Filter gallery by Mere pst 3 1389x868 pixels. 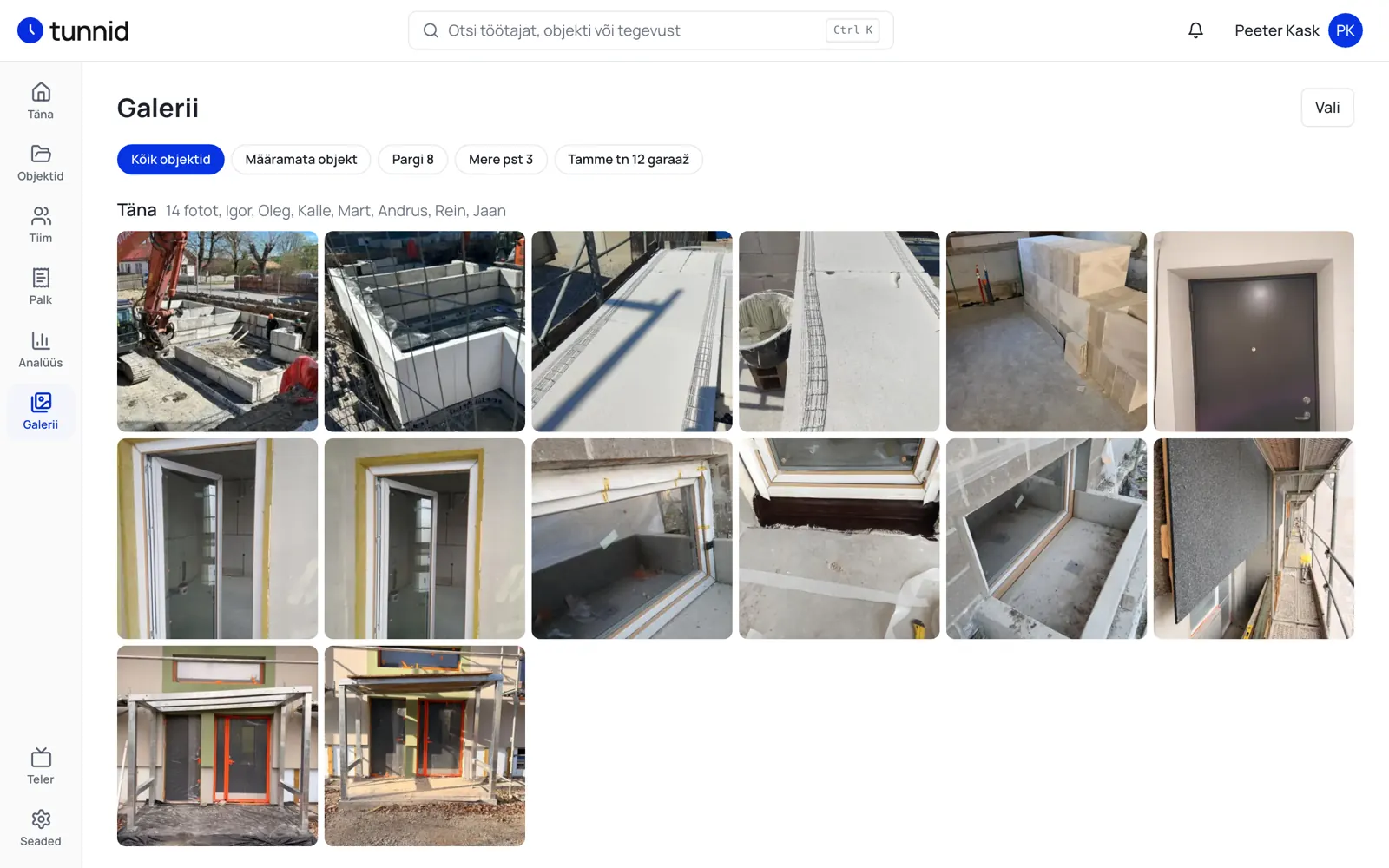pyautogui.click(x=501, y=160)
